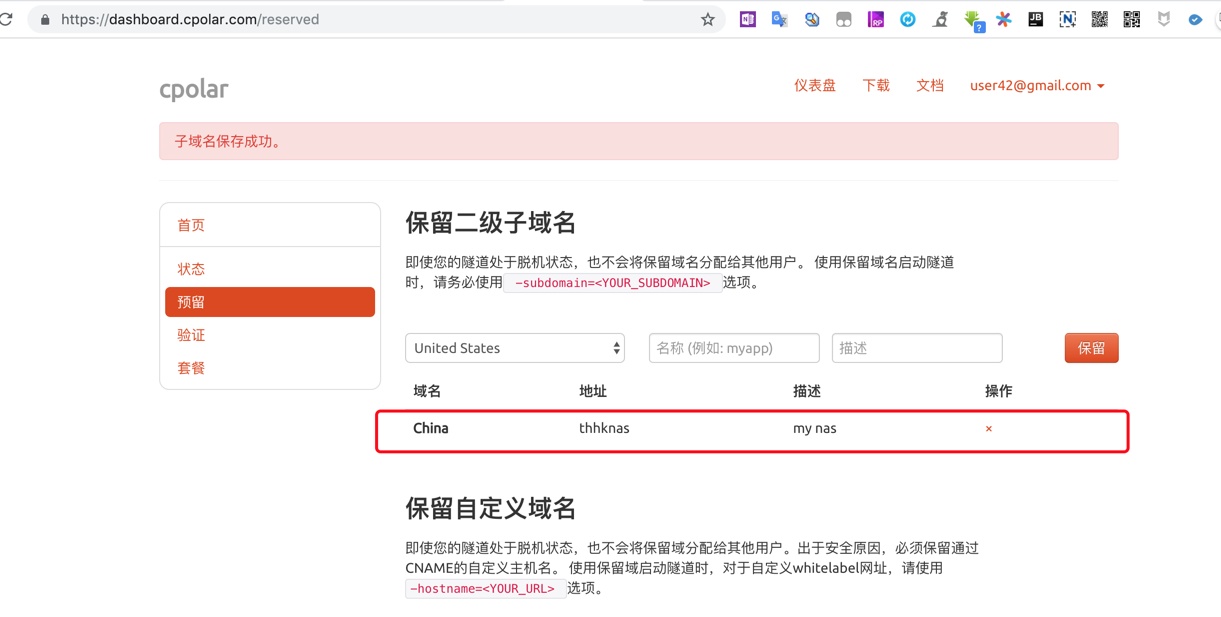Click the 保留自定义域名 heading
The height and width of the screenshot is (617, 1221).
tap(491, 508)
